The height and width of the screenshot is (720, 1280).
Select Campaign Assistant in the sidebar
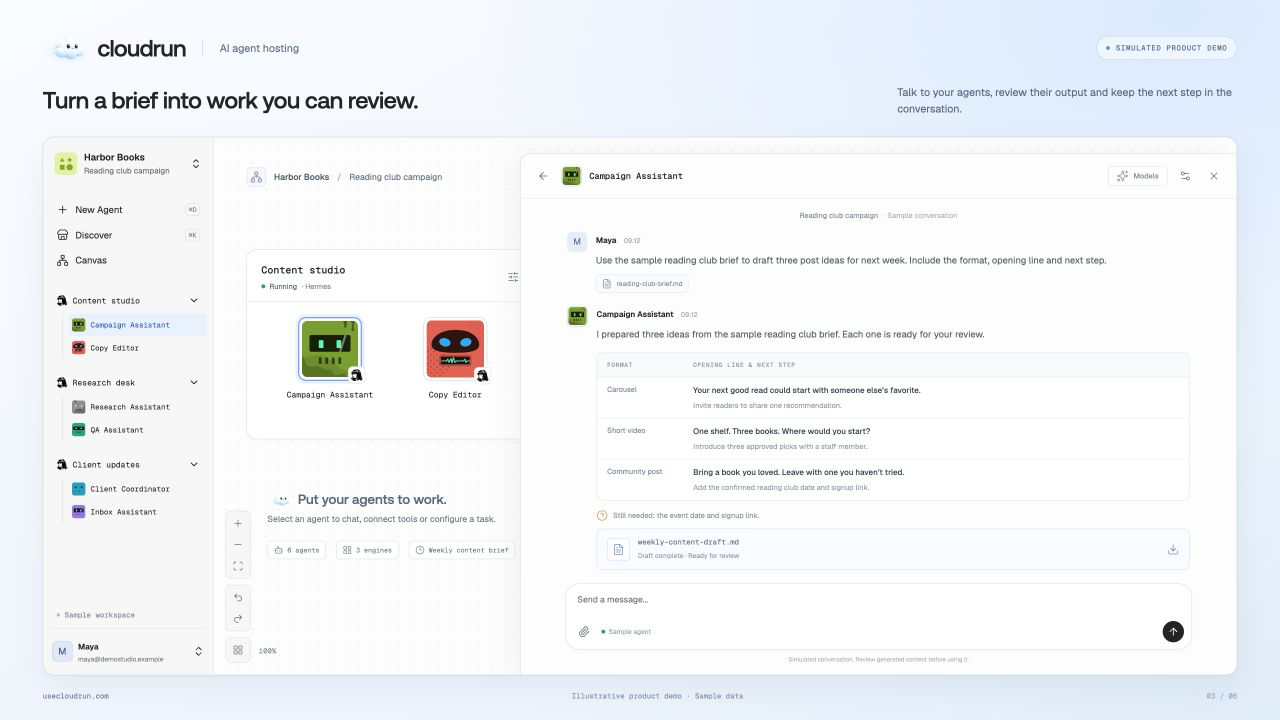click(136, 325)
